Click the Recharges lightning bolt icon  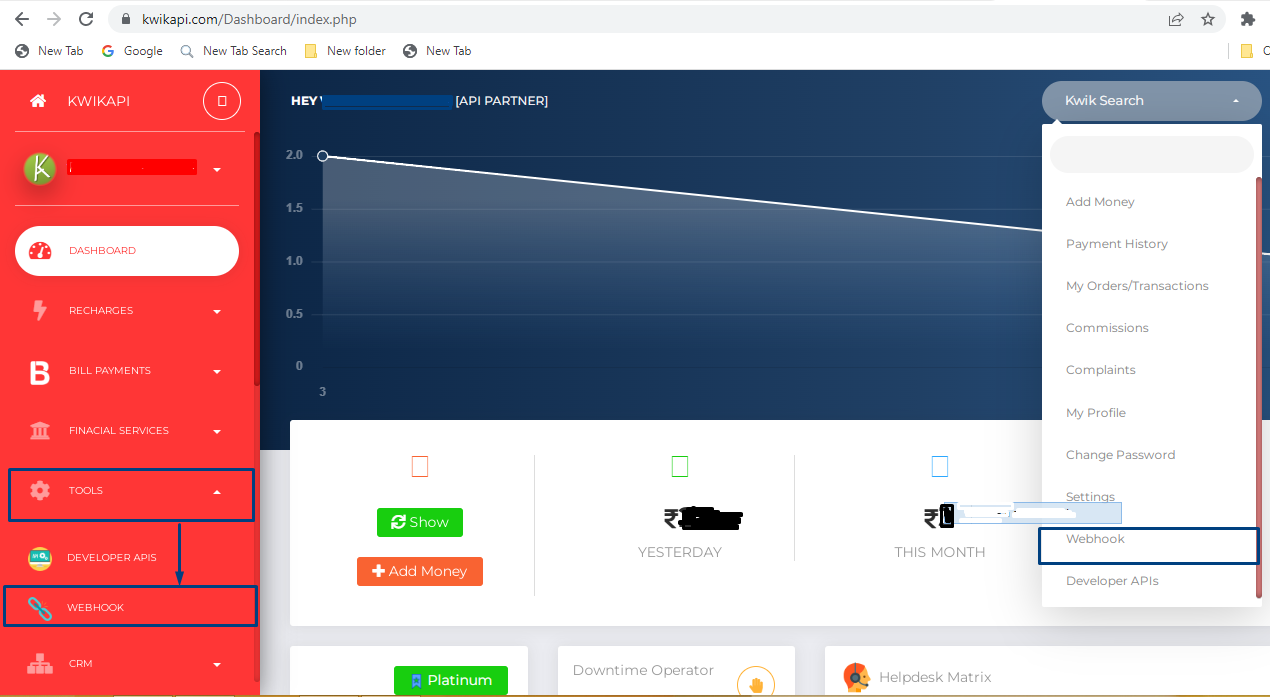[x=40, y=311]
